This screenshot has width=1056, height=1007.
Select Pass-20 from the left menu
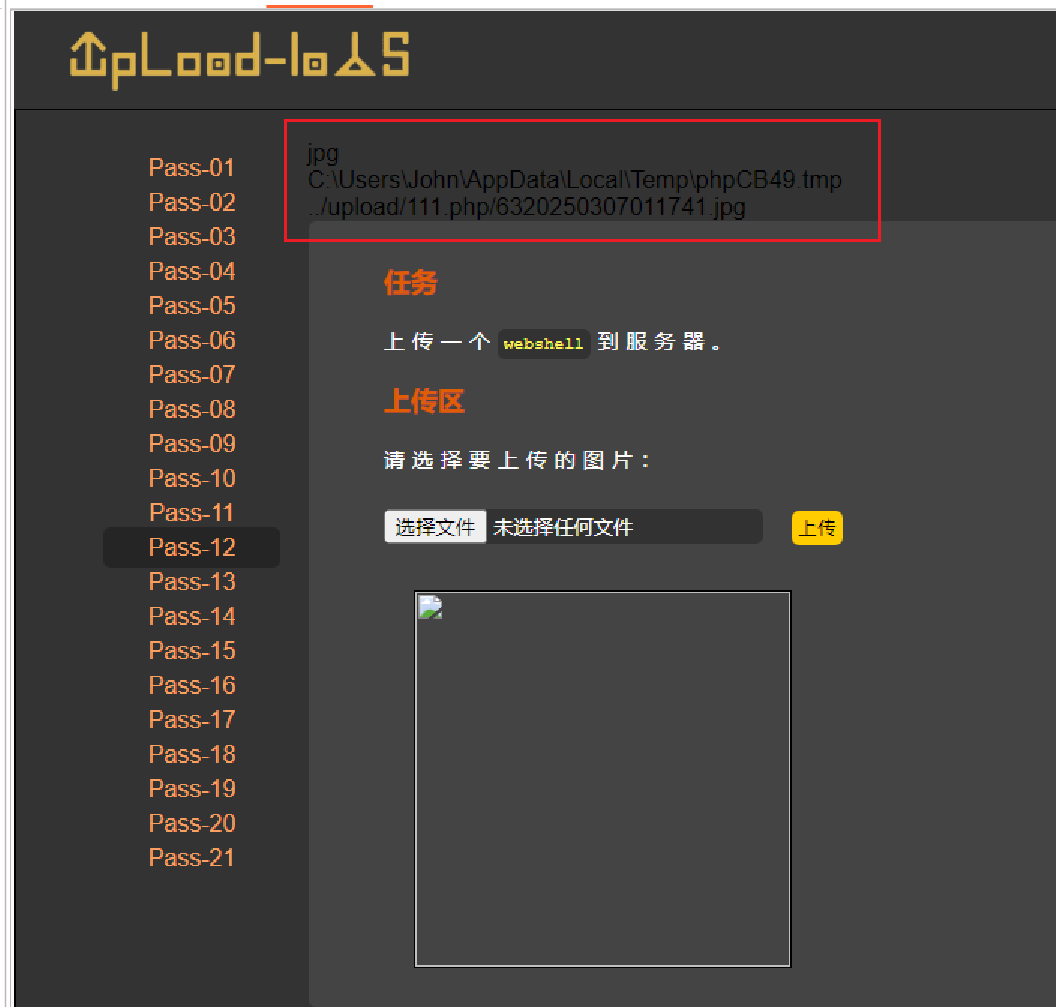(191, 822)
